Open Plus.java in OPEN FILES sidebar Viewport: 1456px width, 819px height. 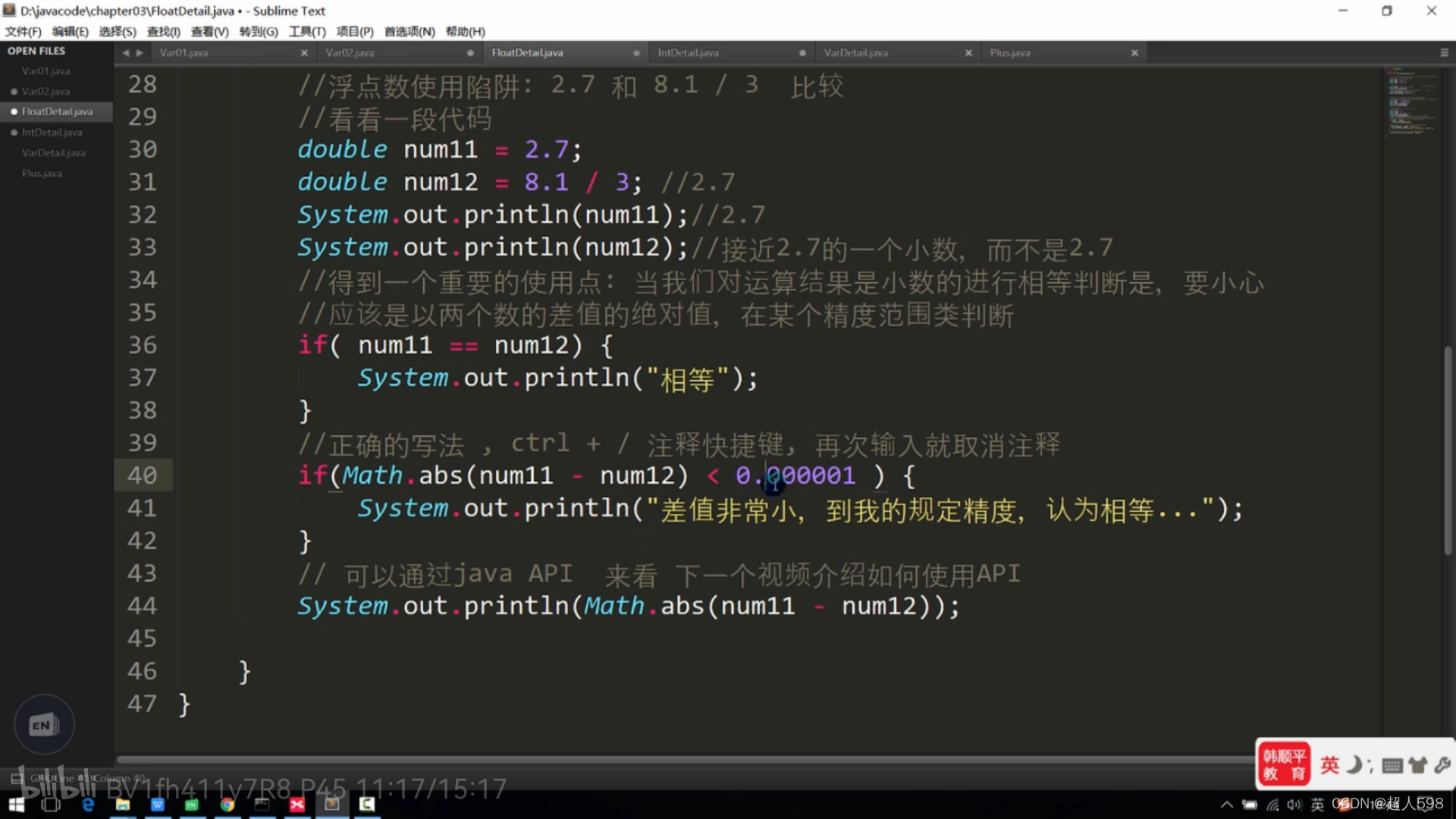click(x=42, y=173)
